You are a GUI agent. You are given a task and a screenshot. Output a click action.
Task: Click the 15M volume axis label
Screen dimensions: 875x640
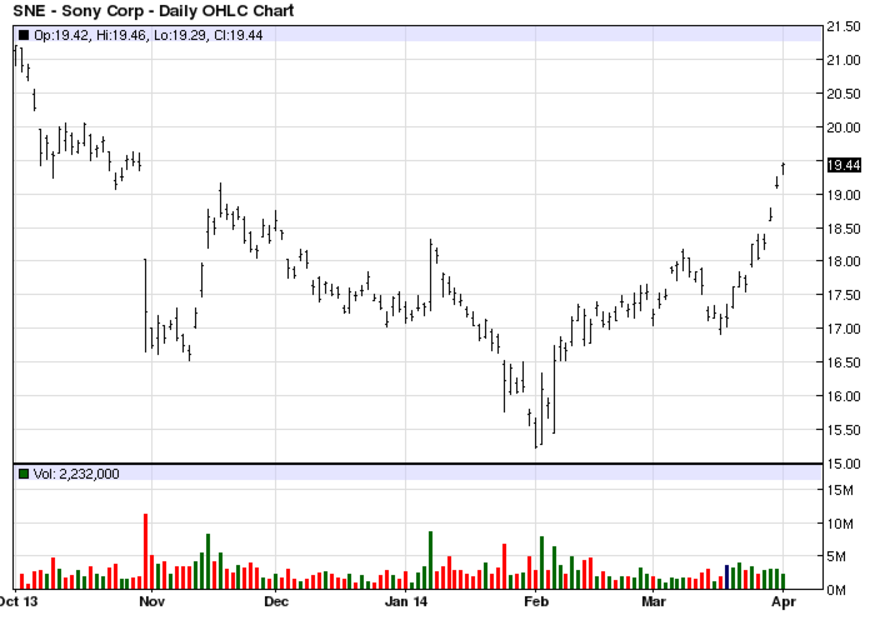(840, 490)
